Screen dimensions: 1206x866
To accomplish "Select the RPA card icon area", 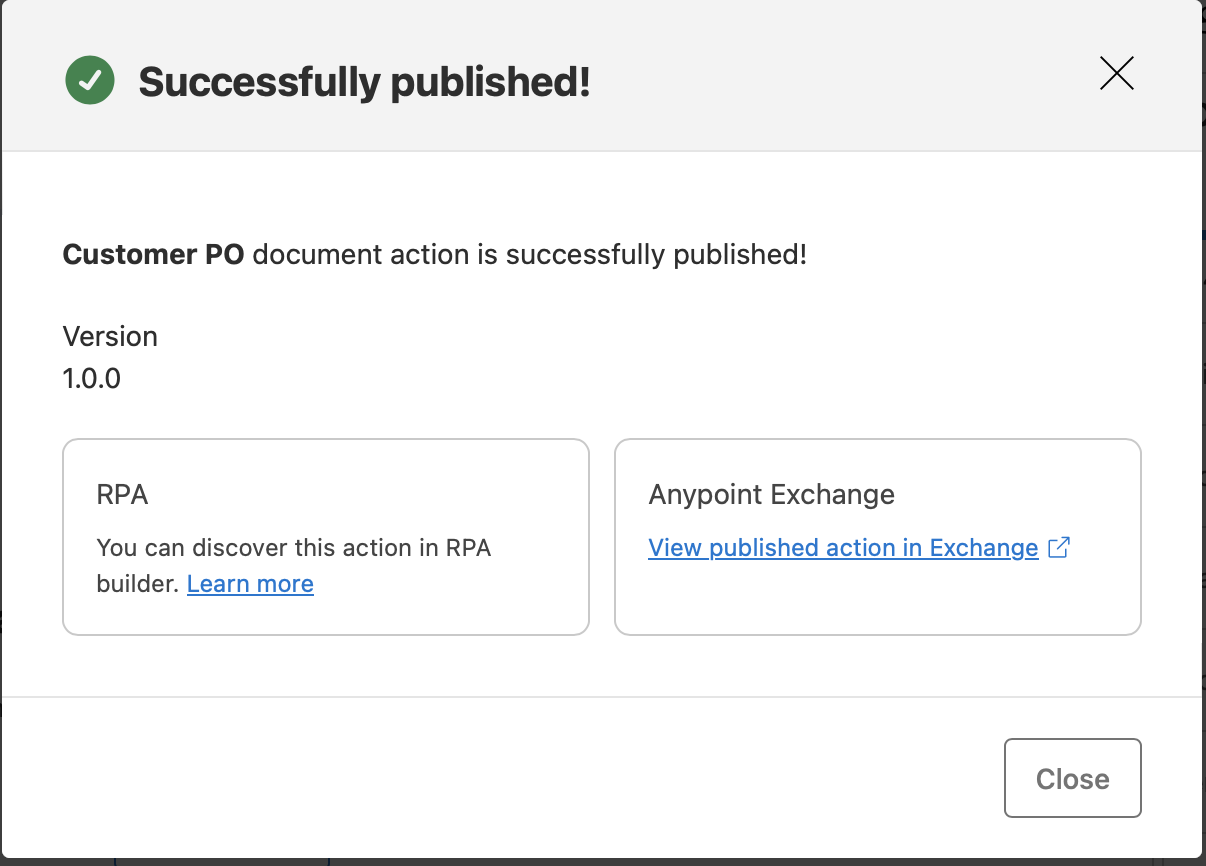I will (x=122, y=494).
